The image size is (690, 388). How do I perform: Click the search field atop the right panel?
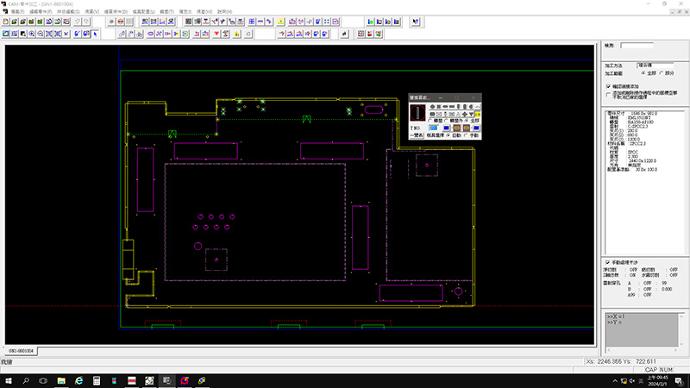pos(637,45)
